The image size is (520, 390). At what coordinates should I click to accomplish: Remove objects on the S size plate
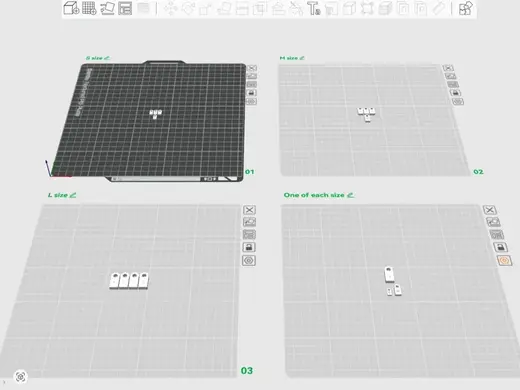point(252,68)
